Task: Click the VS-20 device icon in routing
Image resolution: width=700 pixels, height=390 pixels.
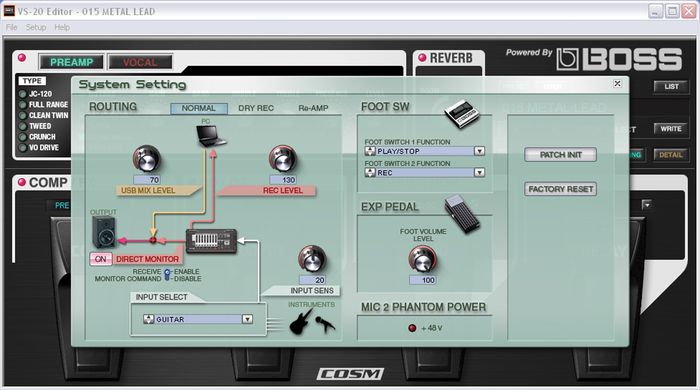Action: tap(211, 241)
